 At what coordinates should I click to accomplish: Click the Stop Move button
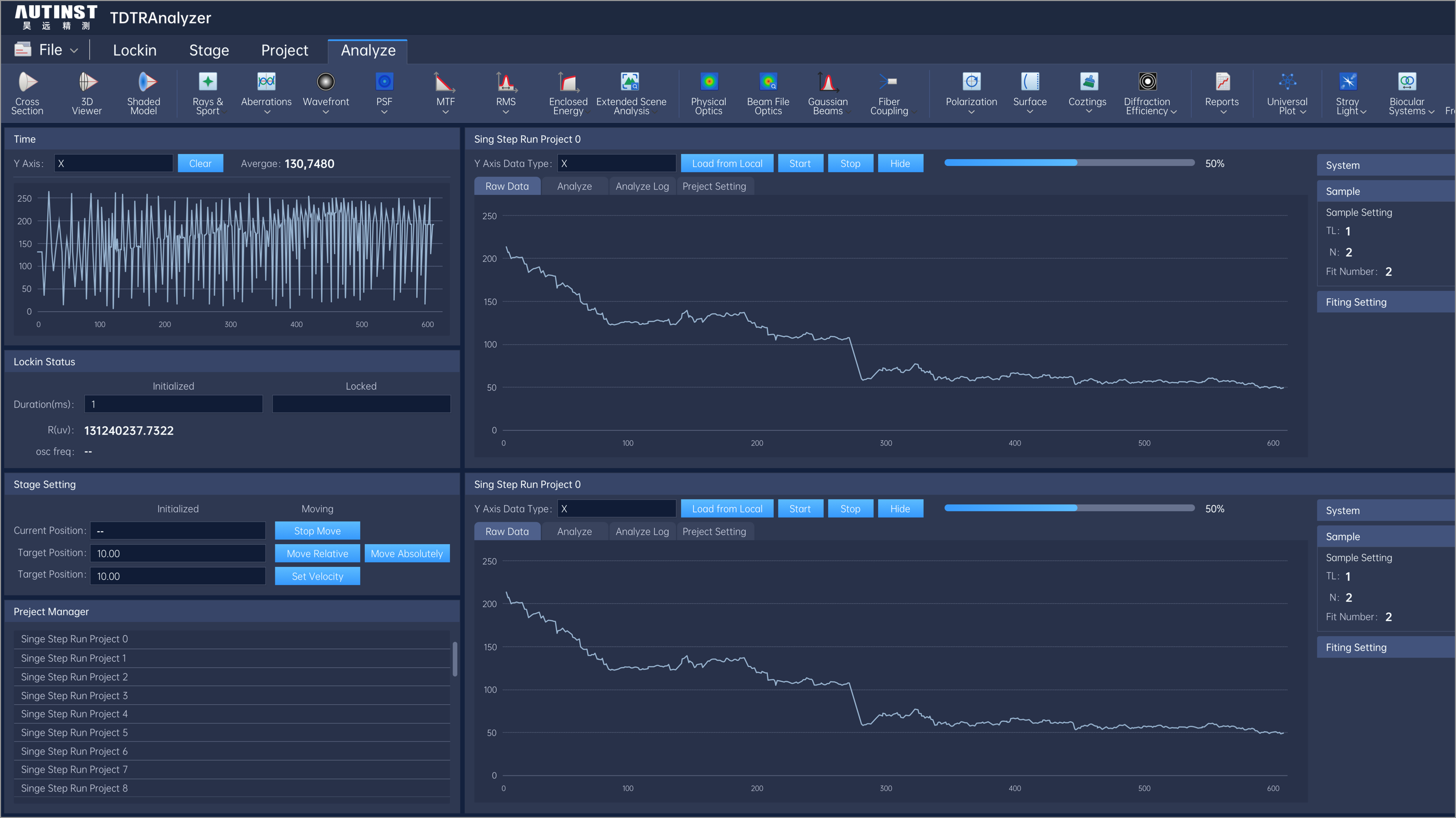click(x=317, y=530)
